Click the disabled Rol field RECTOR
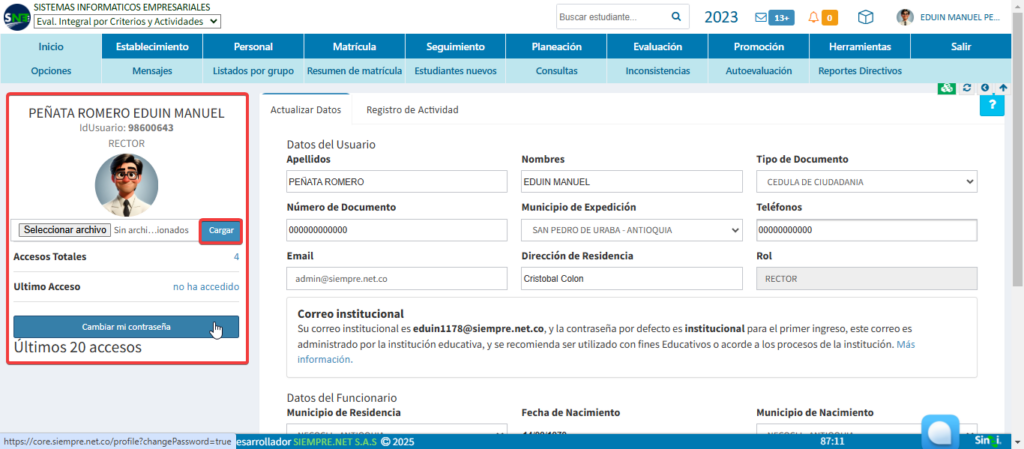This screenshot has height=449, width=1024. (x=867, y=279)
